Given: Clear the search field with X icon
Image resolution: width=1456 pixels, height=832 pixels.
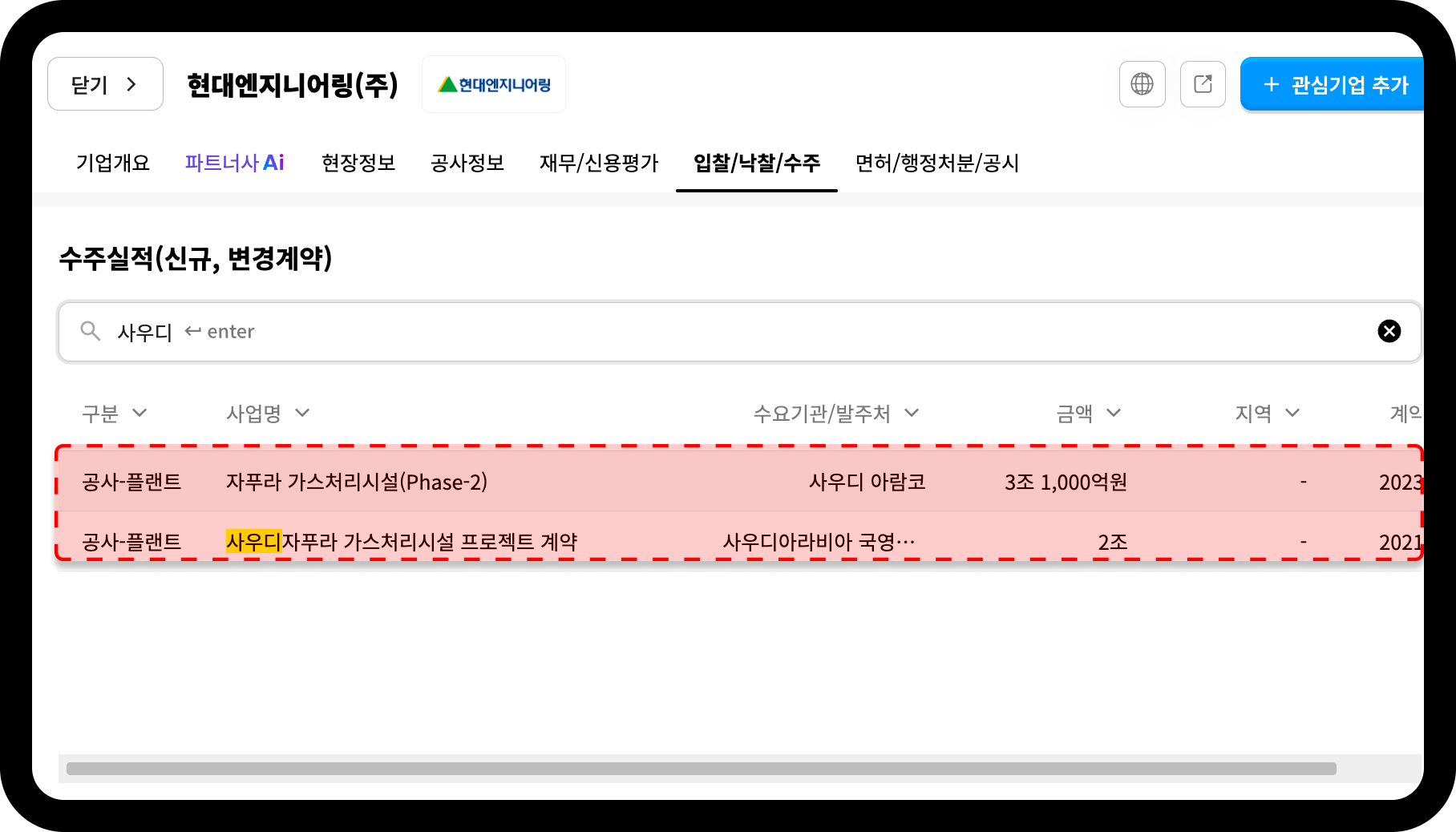Looking at the screenshot, I should 1389,331.
